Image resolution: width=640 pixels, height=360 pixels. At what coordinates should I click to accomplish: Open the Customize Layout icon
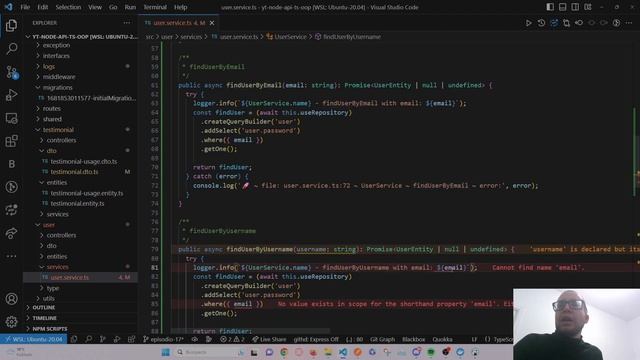point(588,7)
